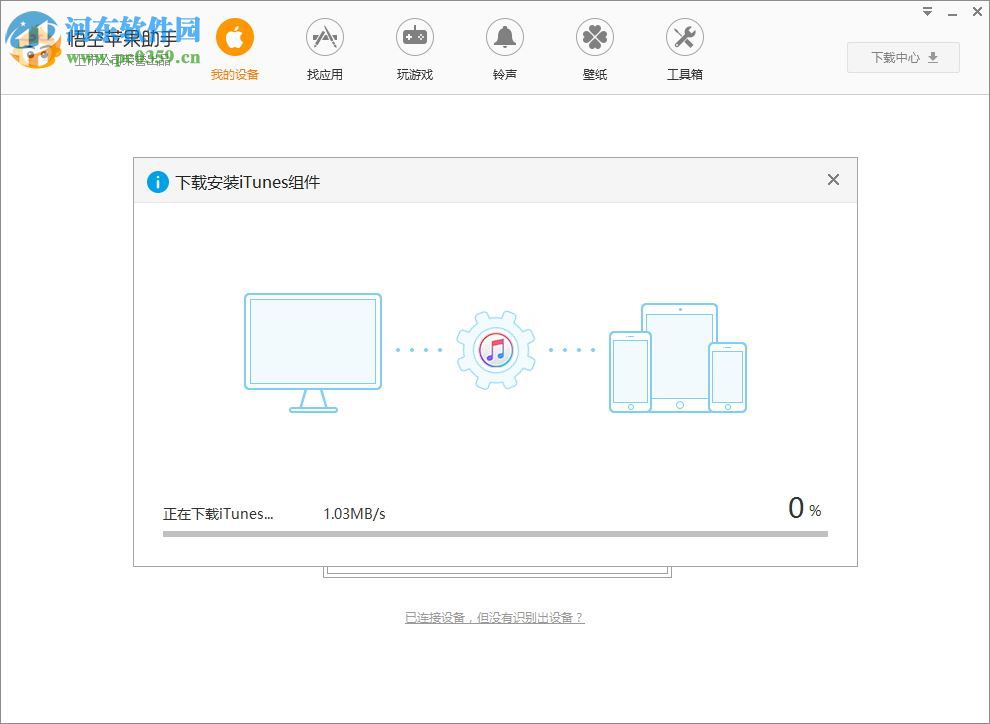Open the Ringtones (铃声) section

click(504, 50)
